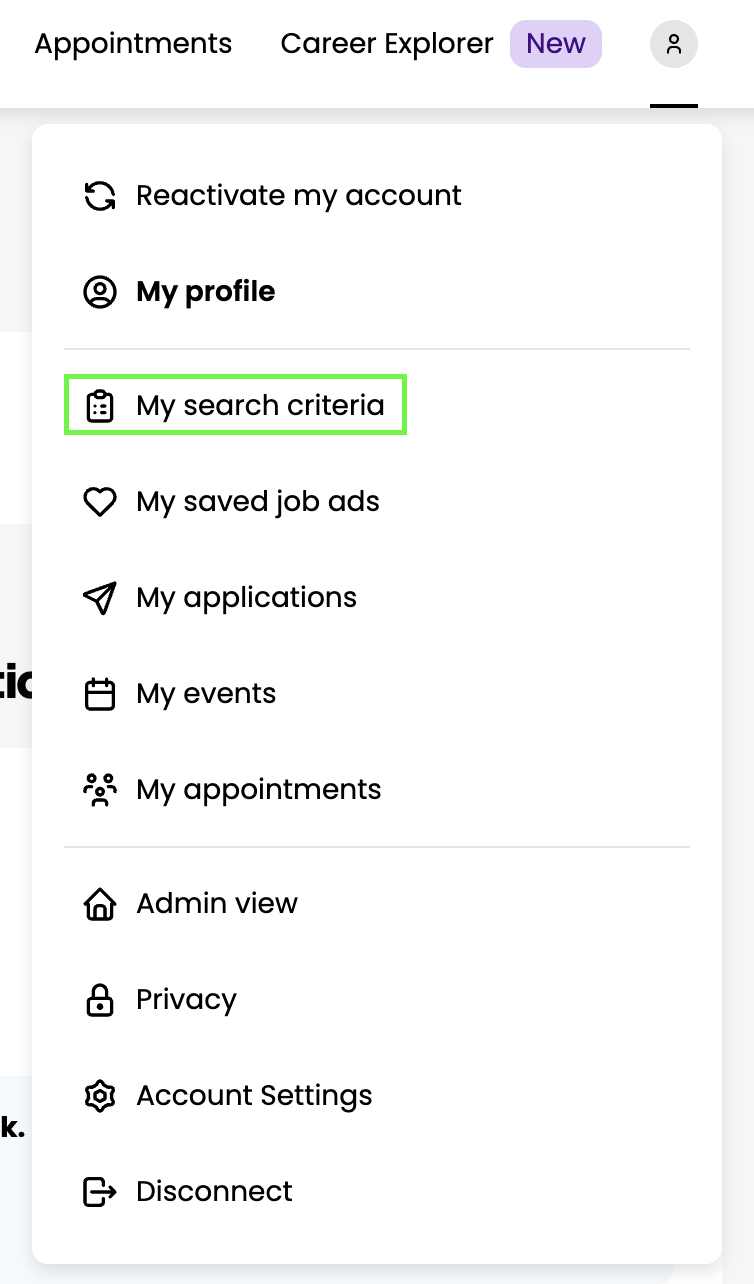Go to Account Settings text link
The image size is (754, 1284).
coord(254,1095)
